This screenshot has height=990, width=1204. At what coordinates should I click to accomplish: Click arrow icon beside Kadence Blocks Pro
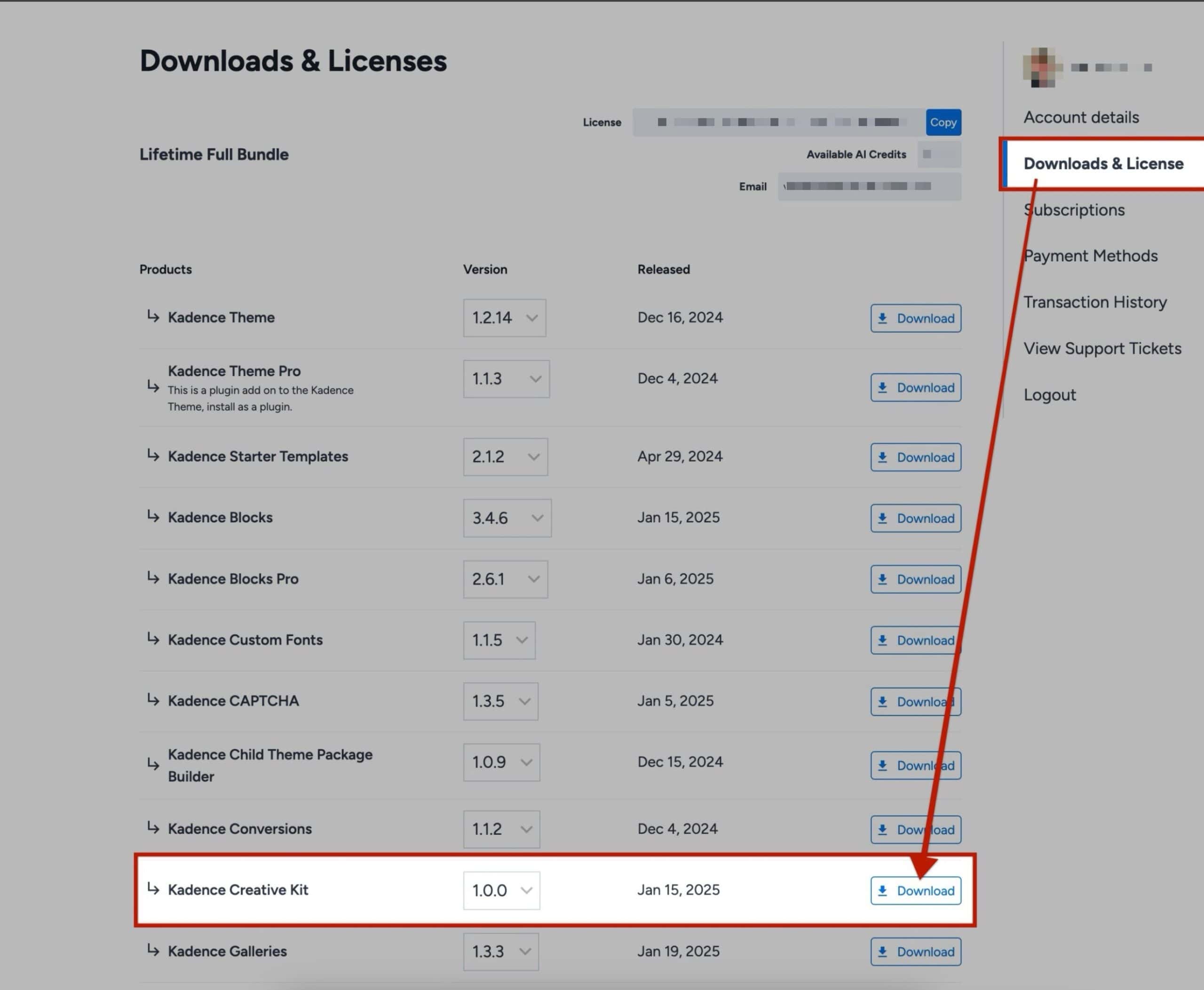(152, 578)
